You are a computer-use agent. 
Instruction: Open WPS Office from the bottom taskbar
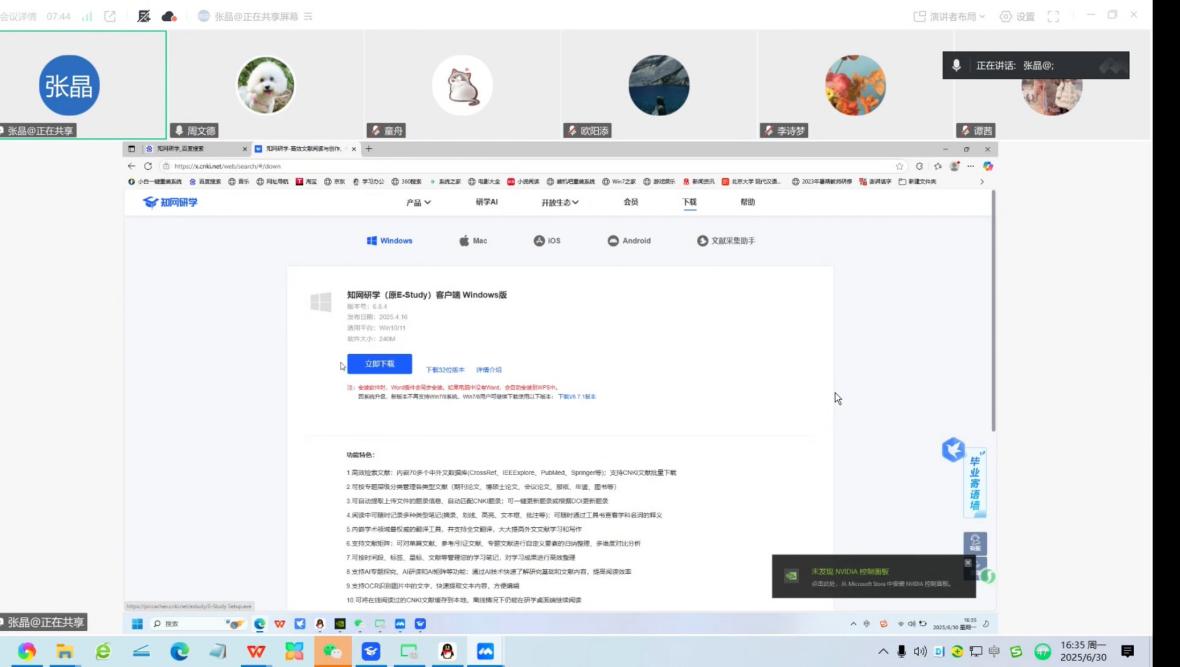tap(256, 651)
